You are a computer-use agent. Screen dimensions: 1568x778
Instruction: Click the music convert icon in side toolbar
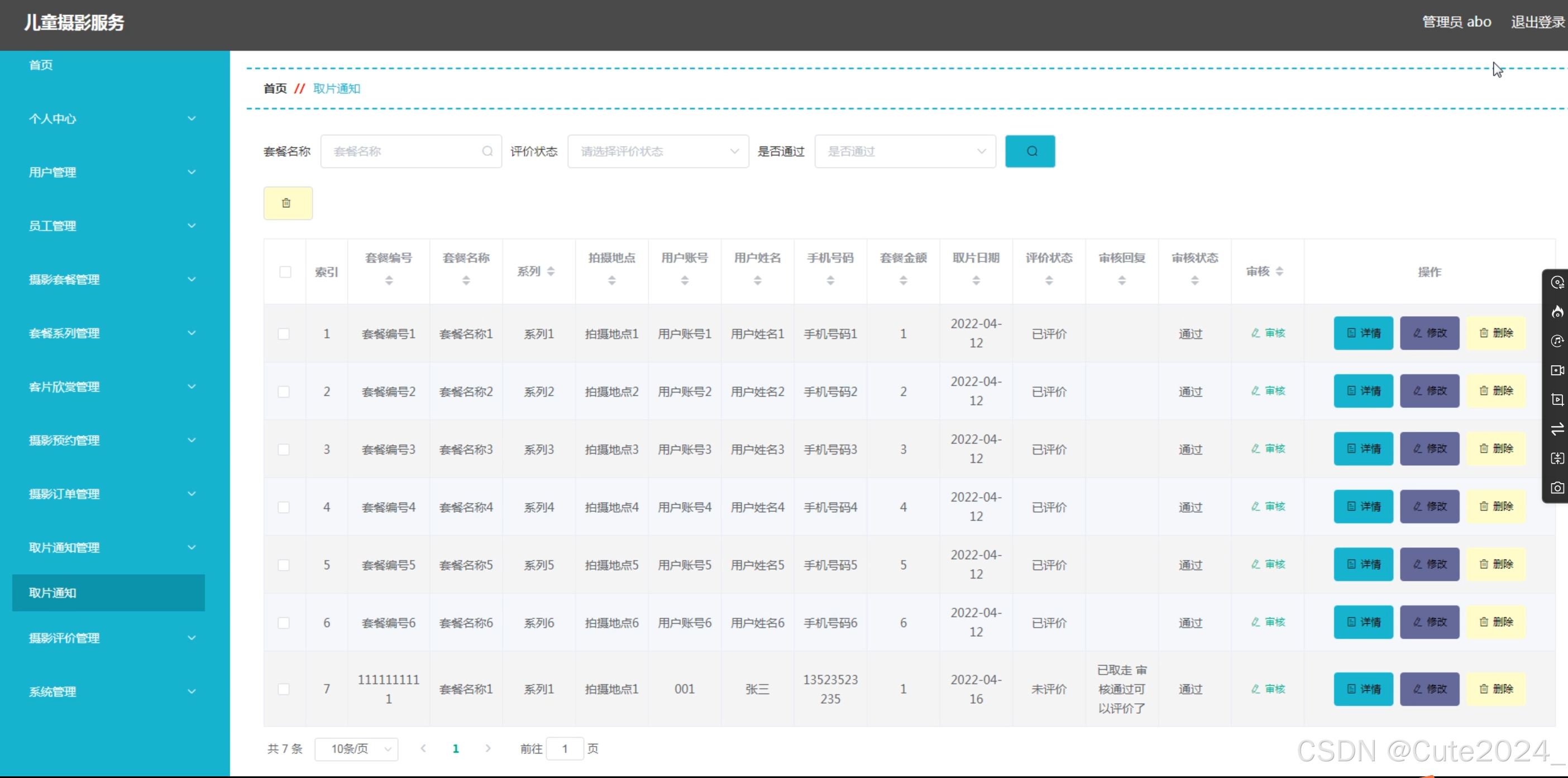click(1557, 341)
